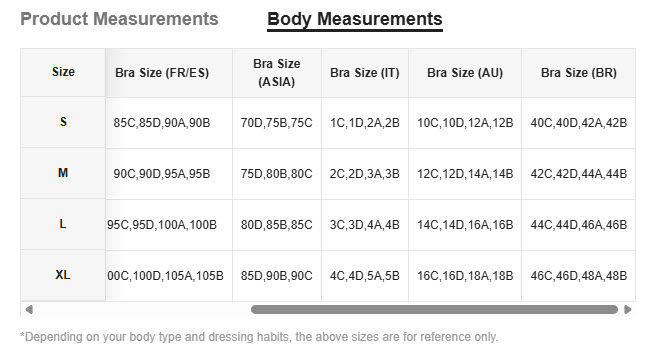Click the Bra Size (ASIA) column header
This screenshot has width=653, height=360.
pyautogui.click(x=277, y=72)
